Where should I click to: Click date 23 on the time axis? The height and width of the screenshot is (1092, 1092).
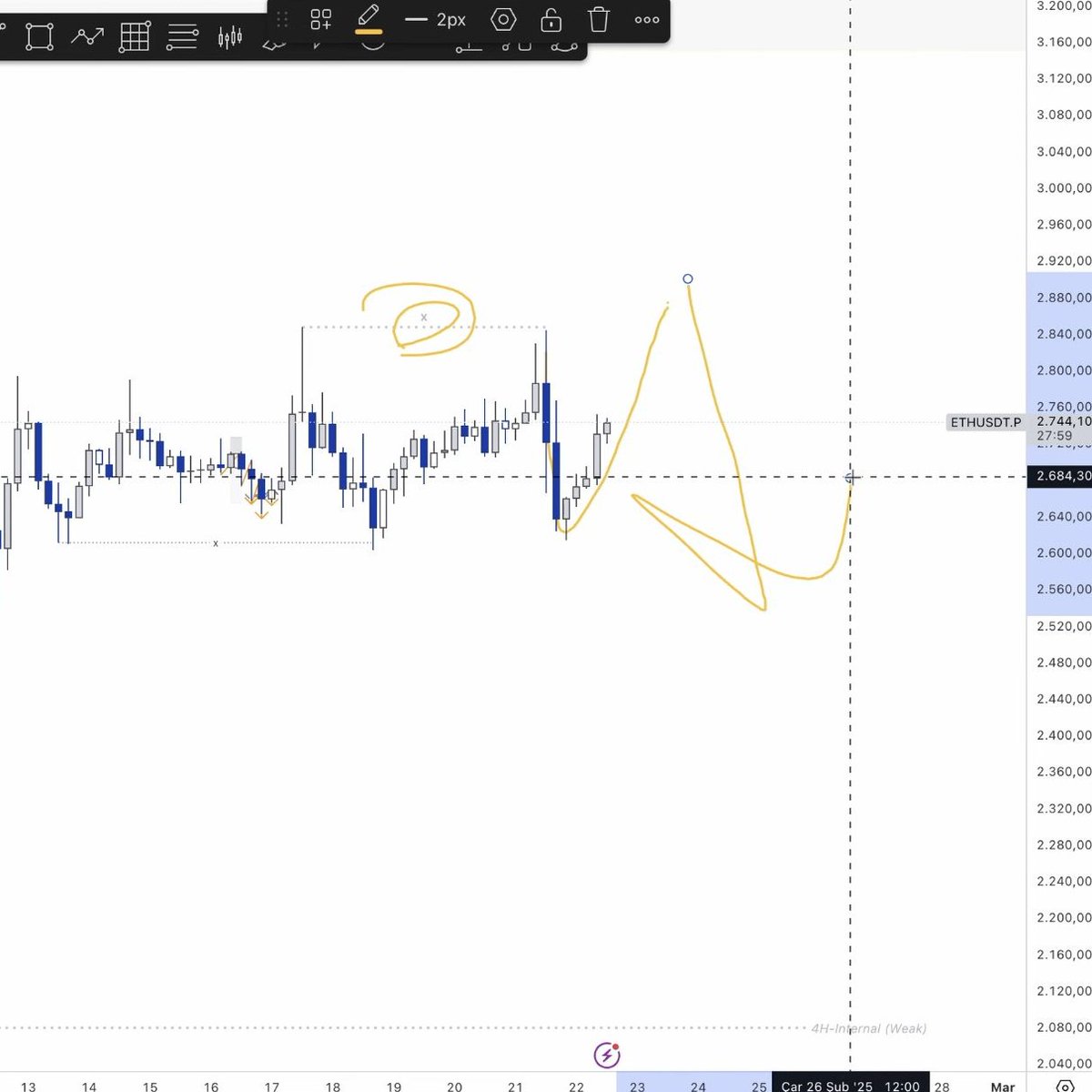637,1086
